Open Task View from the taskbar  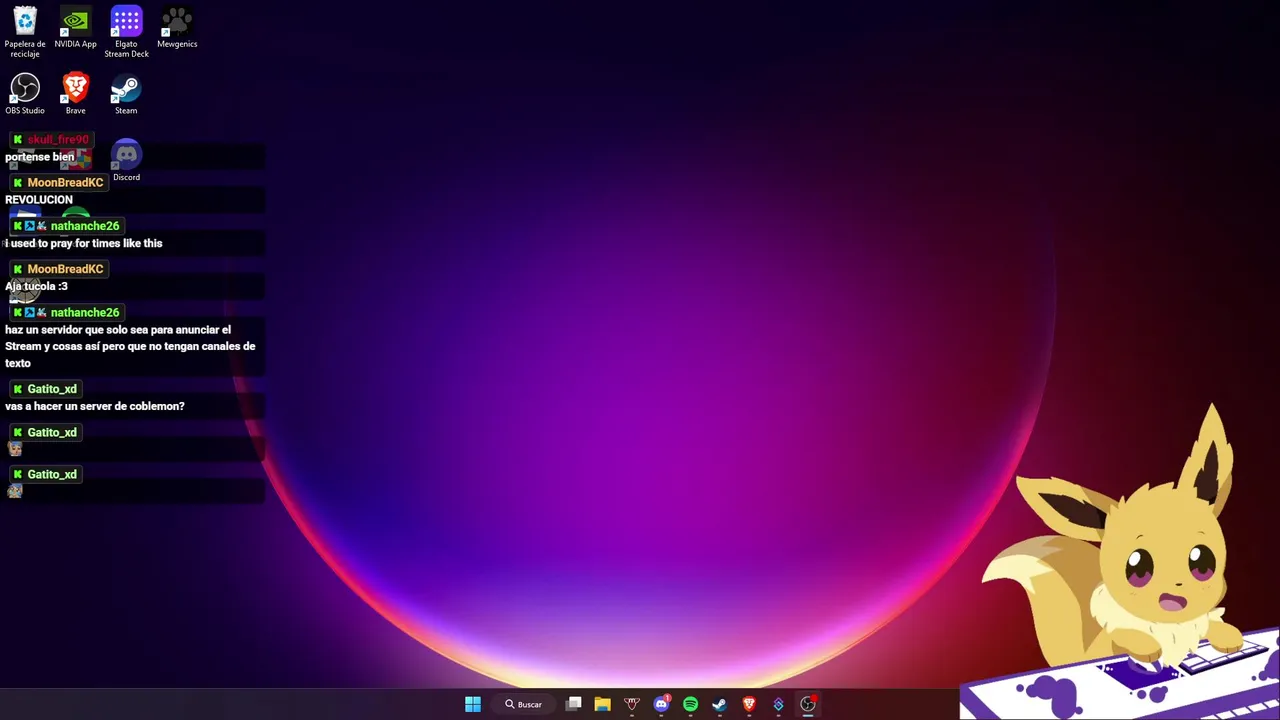pyautogui.click(x=574, y=704)
